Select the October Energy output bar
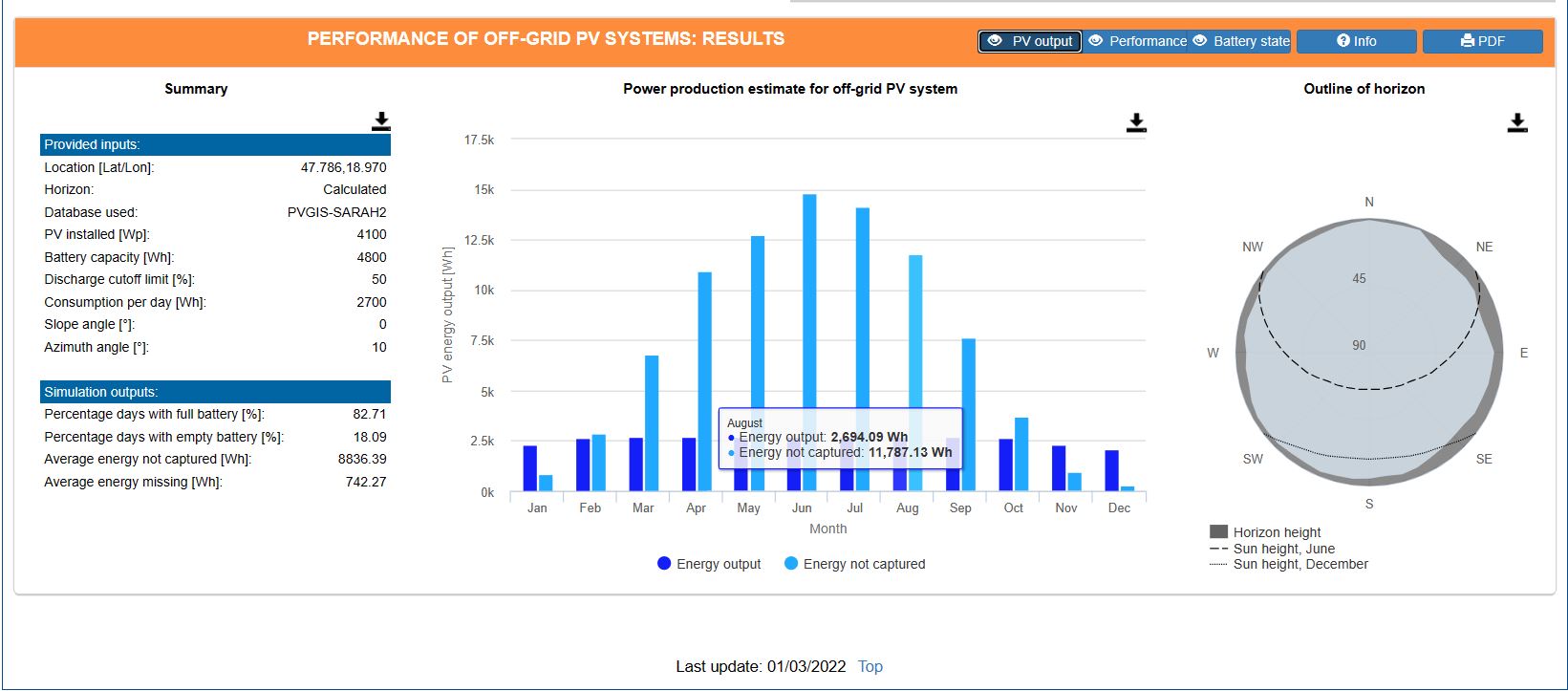Image resolution: width=1568 pixels, height=691 pixels. point(1006,465)
